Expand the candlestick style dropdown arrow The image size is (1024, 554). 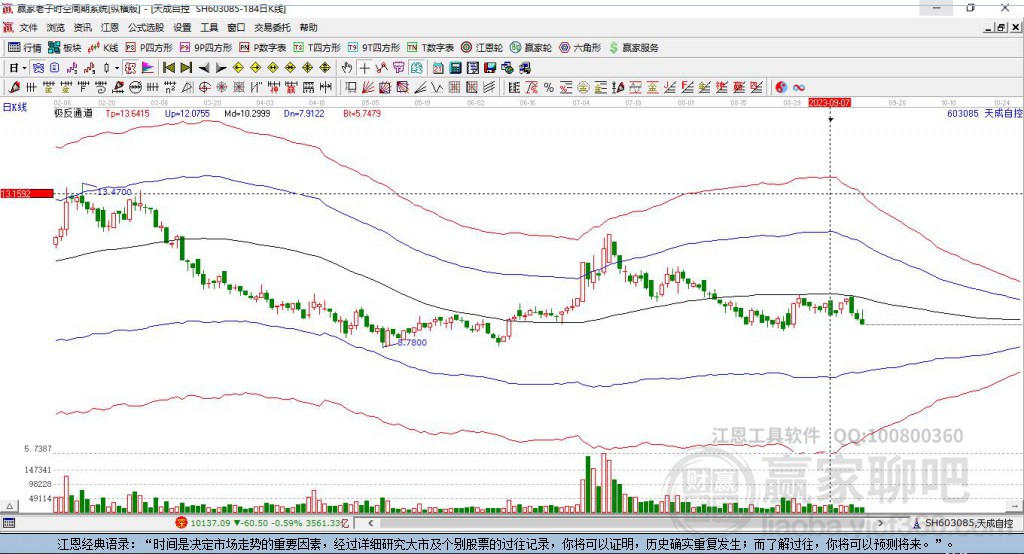point(117,68)
